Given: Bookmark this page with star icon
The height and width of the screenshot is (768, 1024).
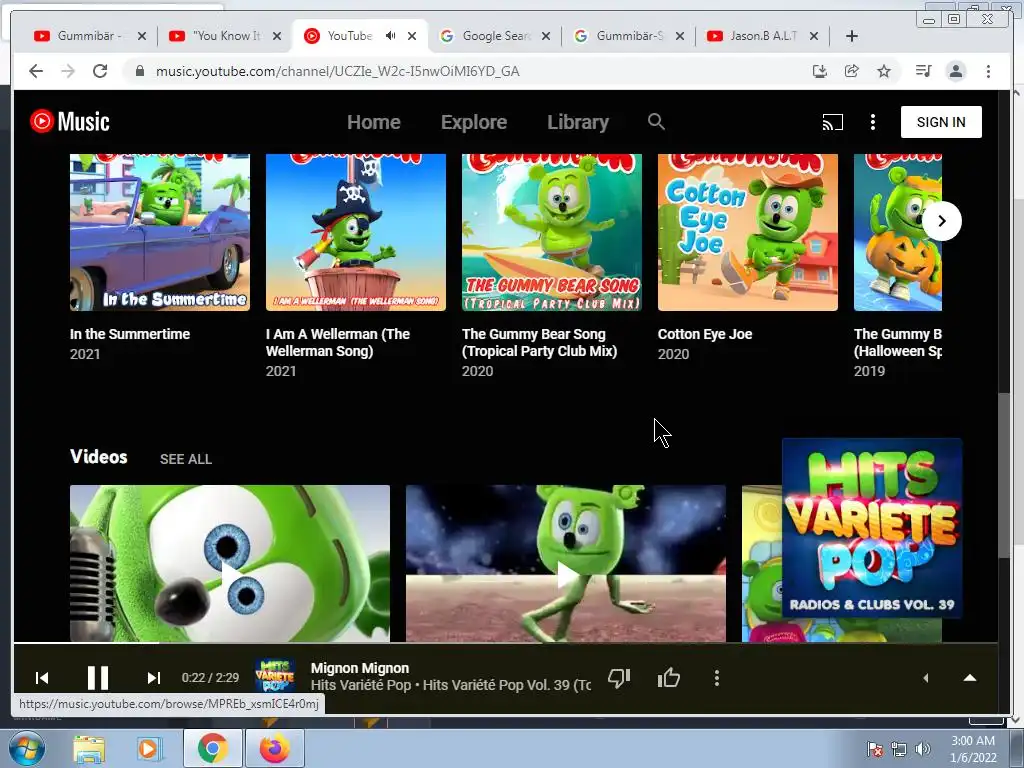Looking at the screenshot, I should coord(884,71).
